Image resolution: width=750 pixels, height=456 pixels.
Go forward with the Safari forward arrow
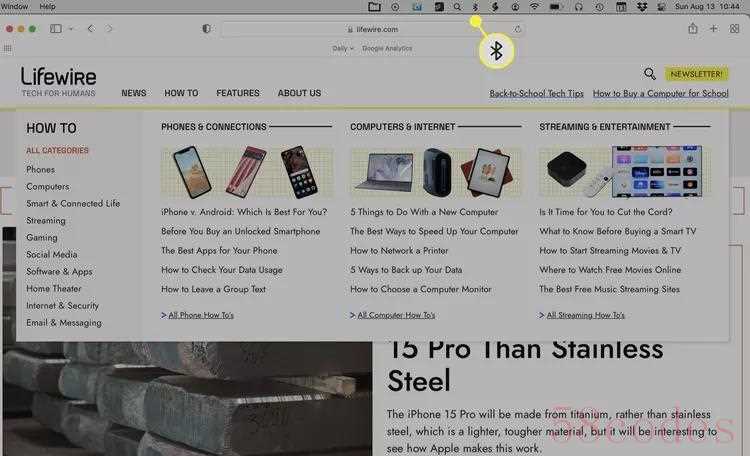109,29
